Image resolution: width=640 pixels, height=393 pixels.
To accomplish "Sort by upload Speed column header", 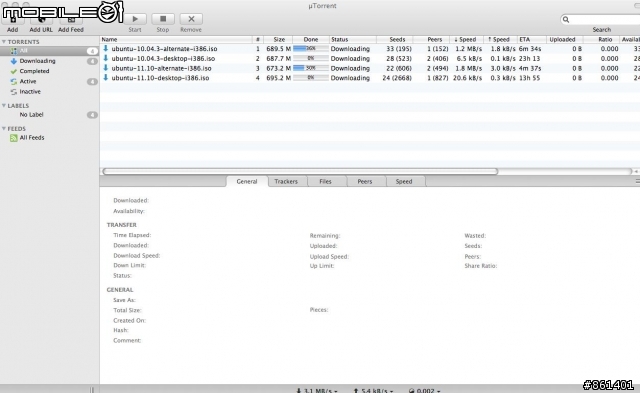I will tap(500, 40).
